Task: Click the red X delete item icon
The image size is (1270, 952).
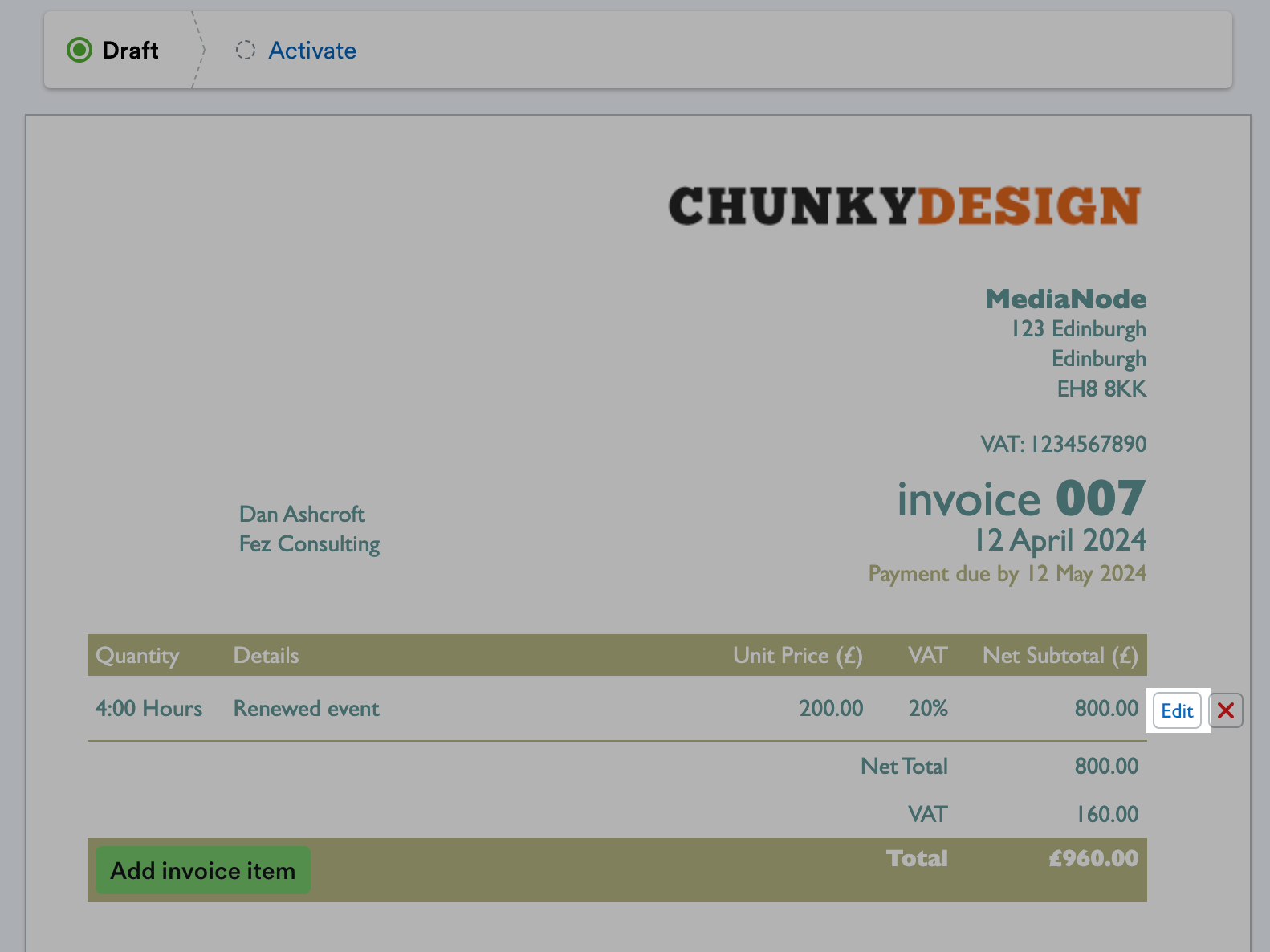Action: (x=1225, y=710)
